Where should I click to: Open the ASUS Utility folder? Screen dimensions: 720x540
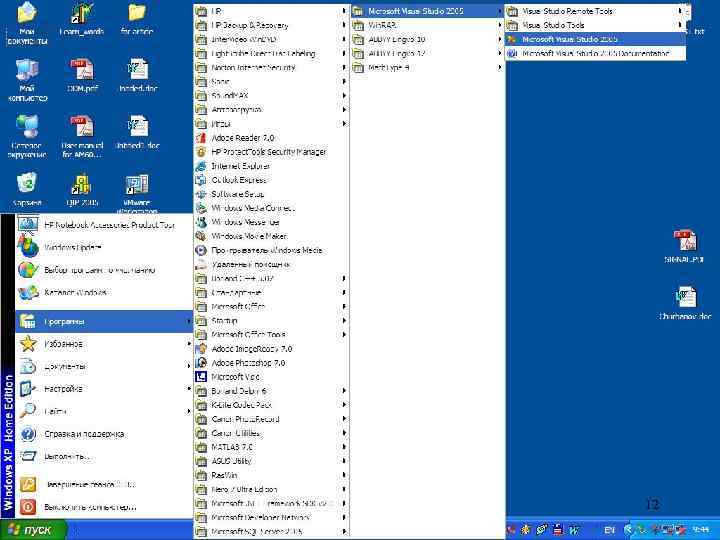click(x=271, y=461)
